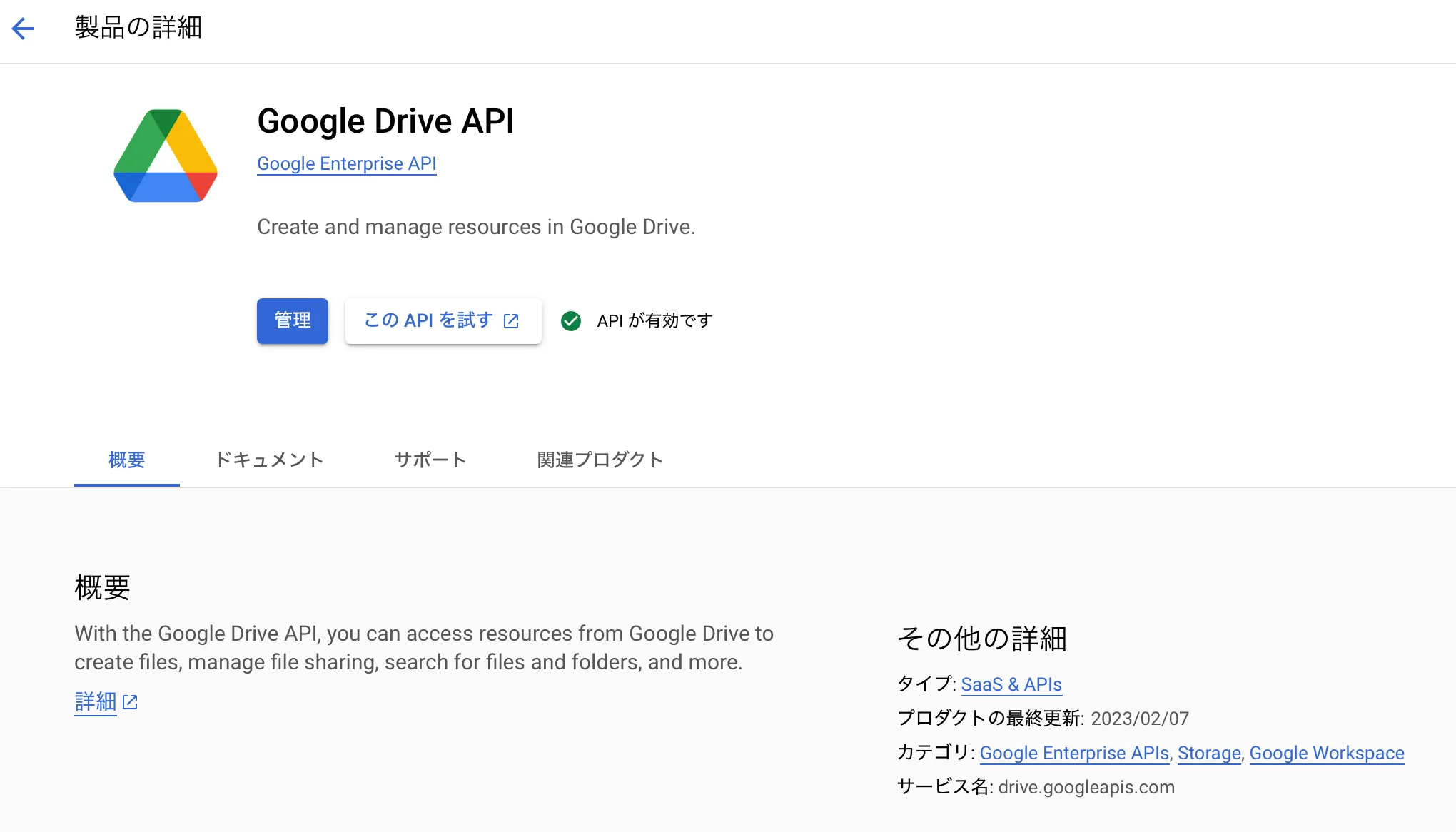Open the Google Enterprise APIs category link
The width and height of the screenshot is (1456, 832).
click(1074, 753)
